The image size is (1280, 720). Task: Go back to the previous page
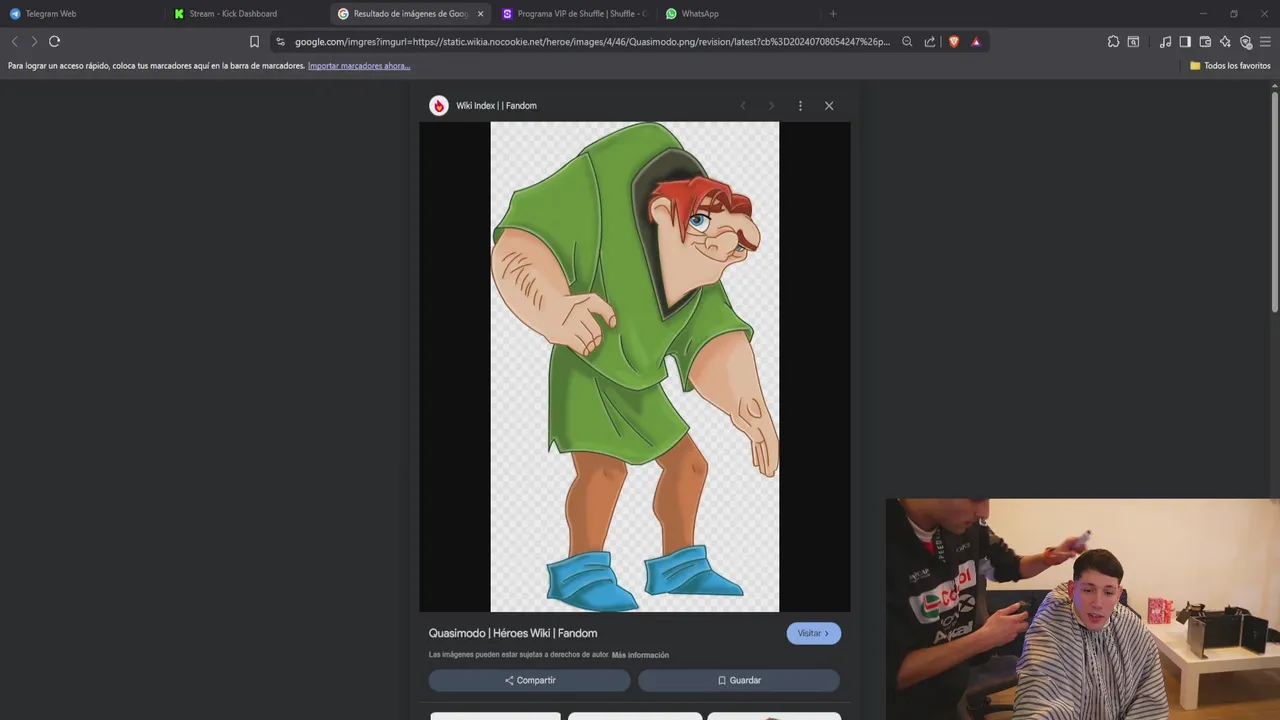point(14,41)
